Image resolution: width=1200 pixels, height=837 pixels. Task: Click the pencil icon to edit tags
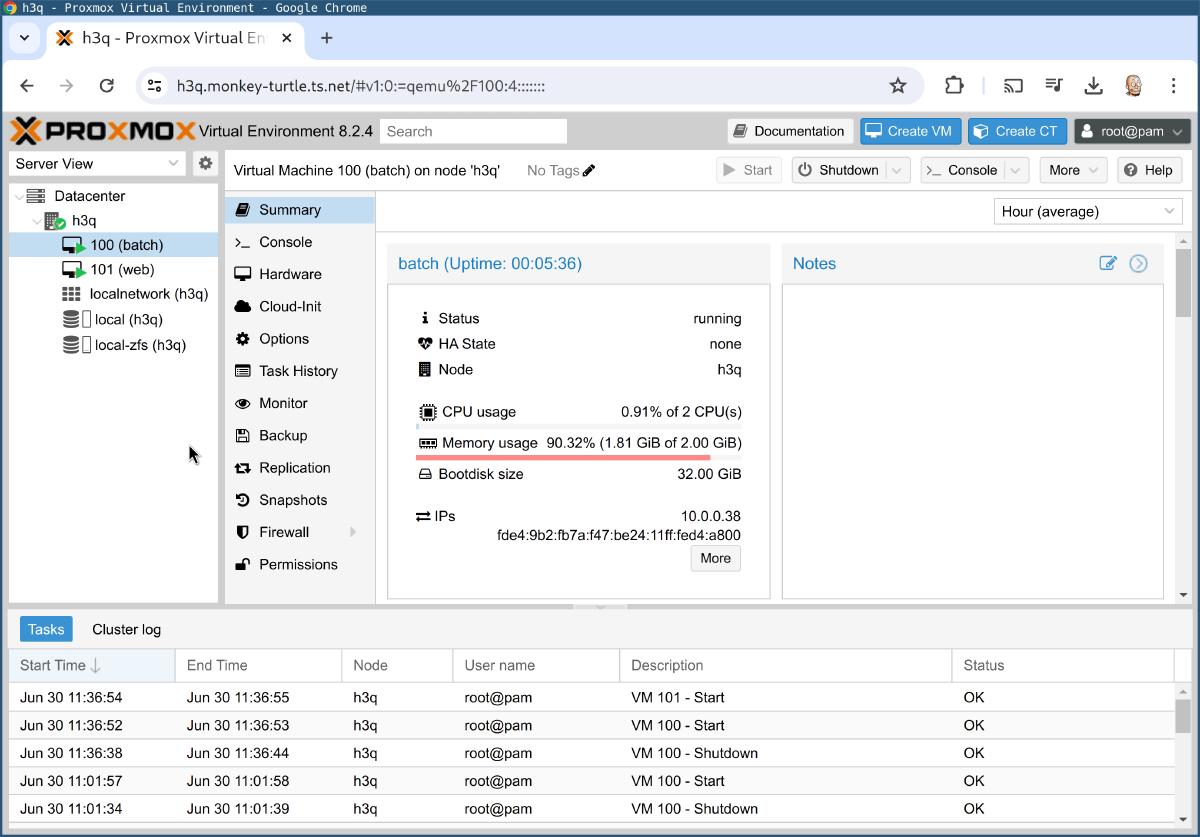[589, 170]
